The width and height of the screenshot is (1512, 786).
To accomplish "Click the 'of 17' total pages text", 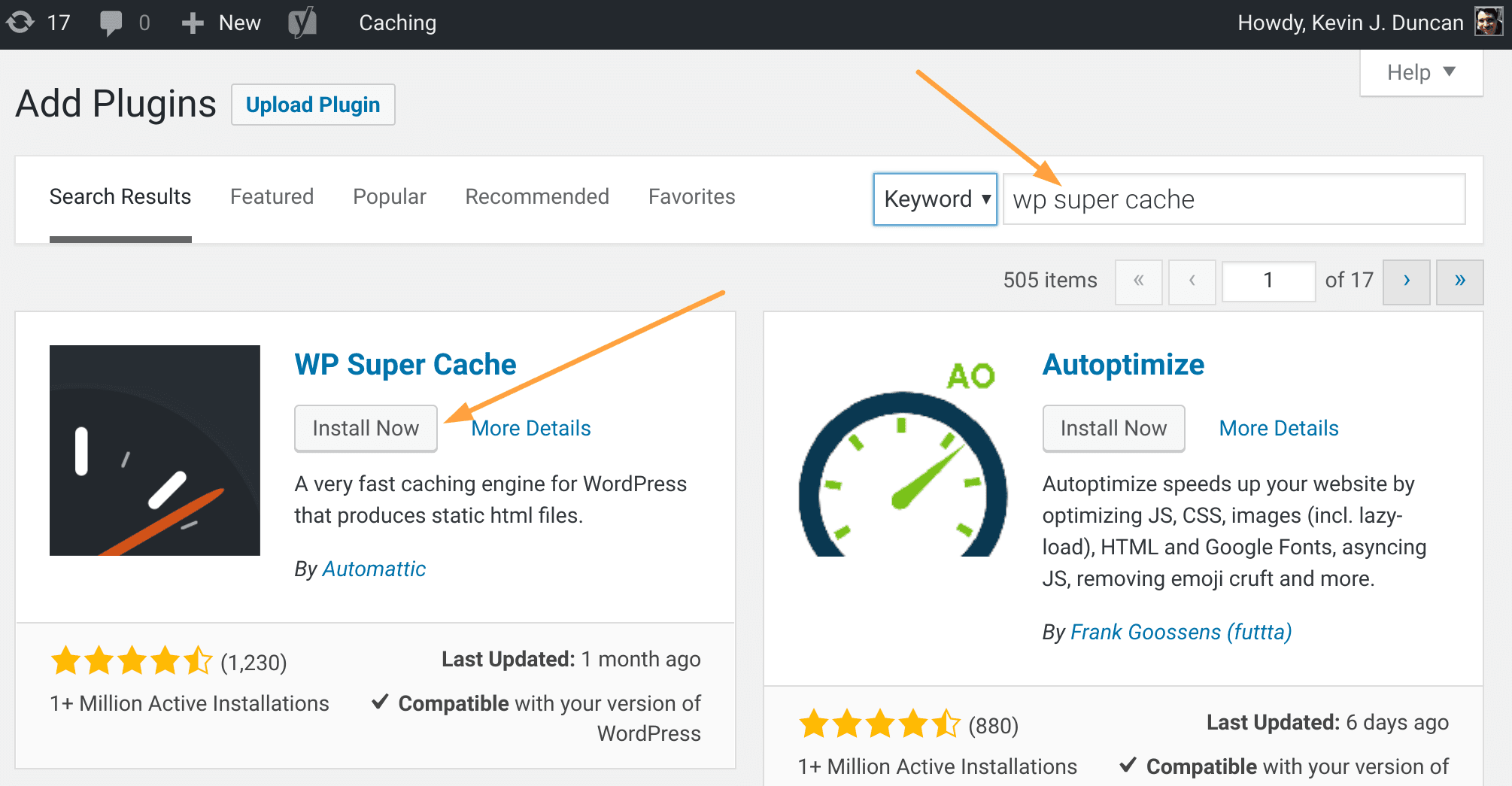I will point(1350,281).
